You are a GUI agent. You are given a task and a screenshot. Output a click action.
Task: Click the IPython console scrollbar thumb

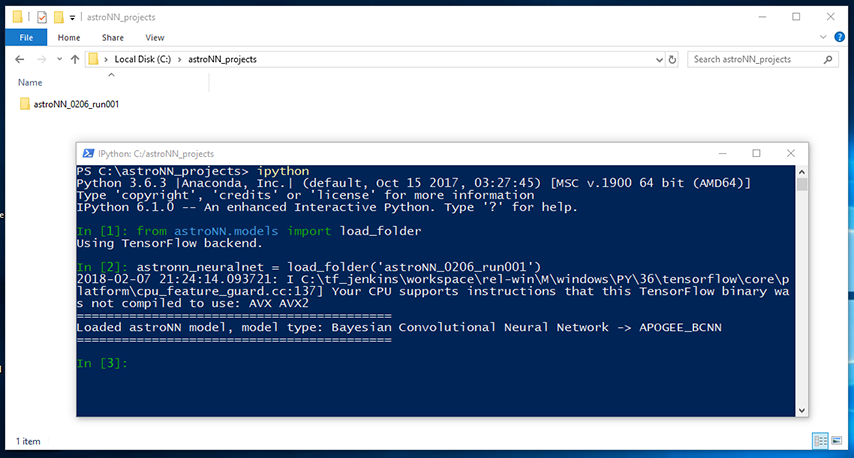coord(802,184)
